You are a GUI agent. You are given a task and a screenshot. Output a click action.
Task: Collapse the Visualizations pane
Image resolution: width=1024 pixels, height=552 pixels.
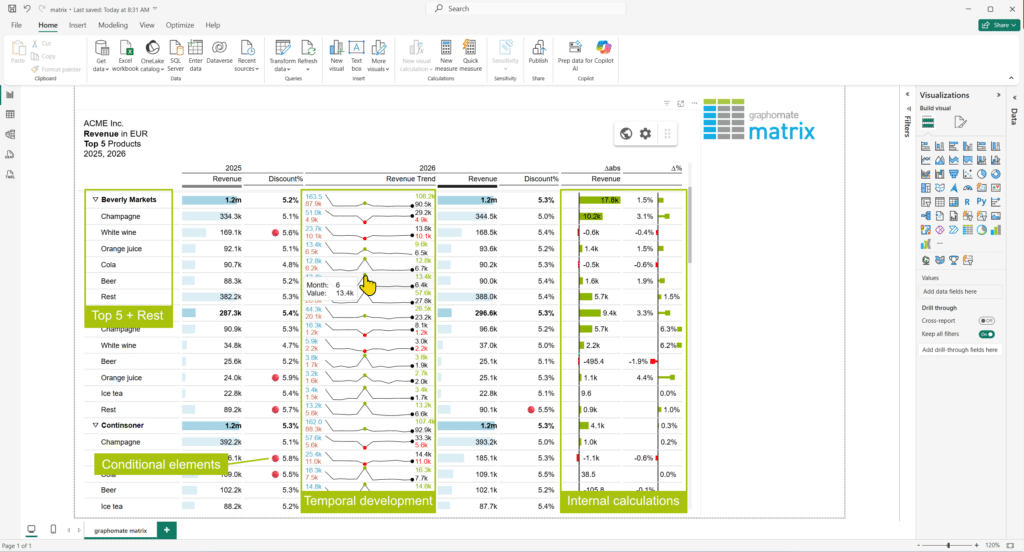click(999, 95)
